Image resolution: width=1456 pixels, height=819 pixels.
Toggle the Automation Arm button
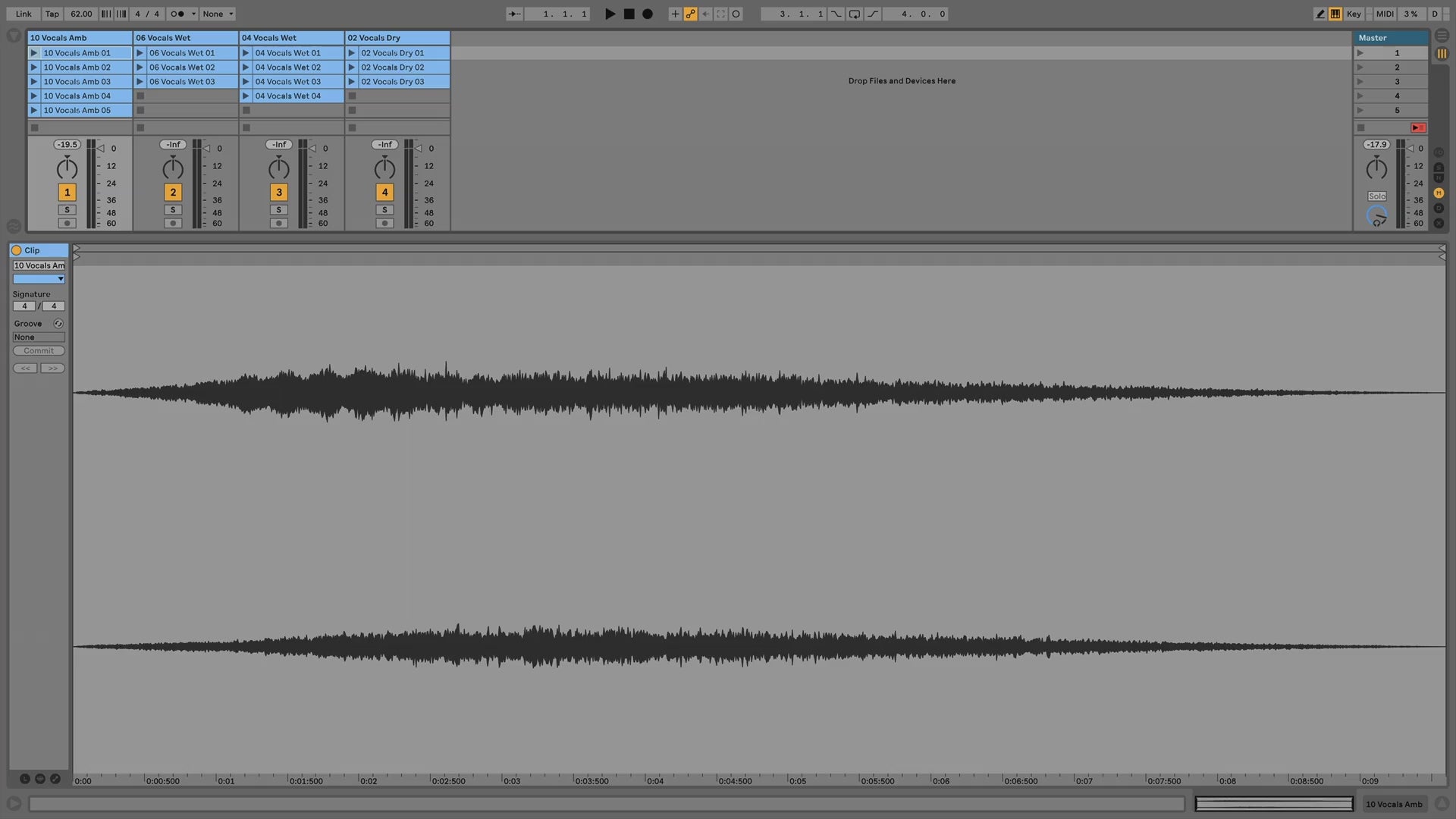690,14
